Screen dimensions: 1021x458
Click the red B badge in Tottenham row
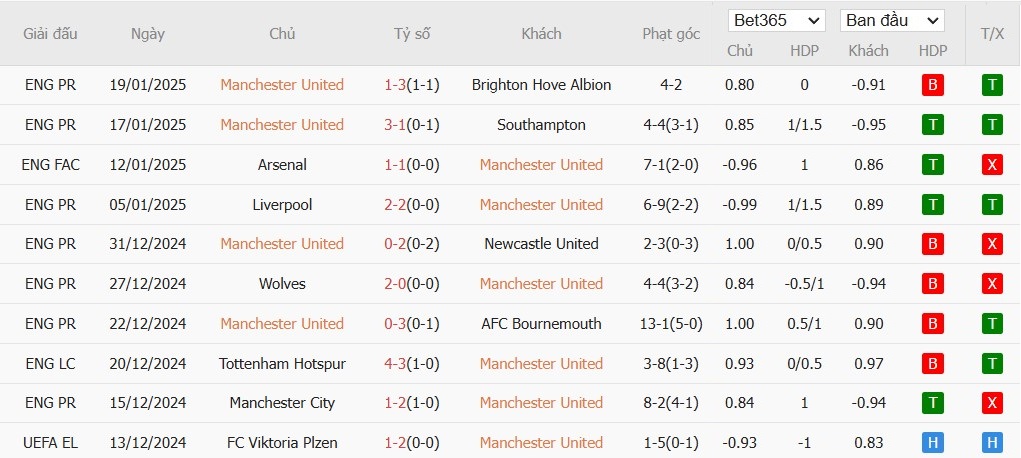coord(932,364)
